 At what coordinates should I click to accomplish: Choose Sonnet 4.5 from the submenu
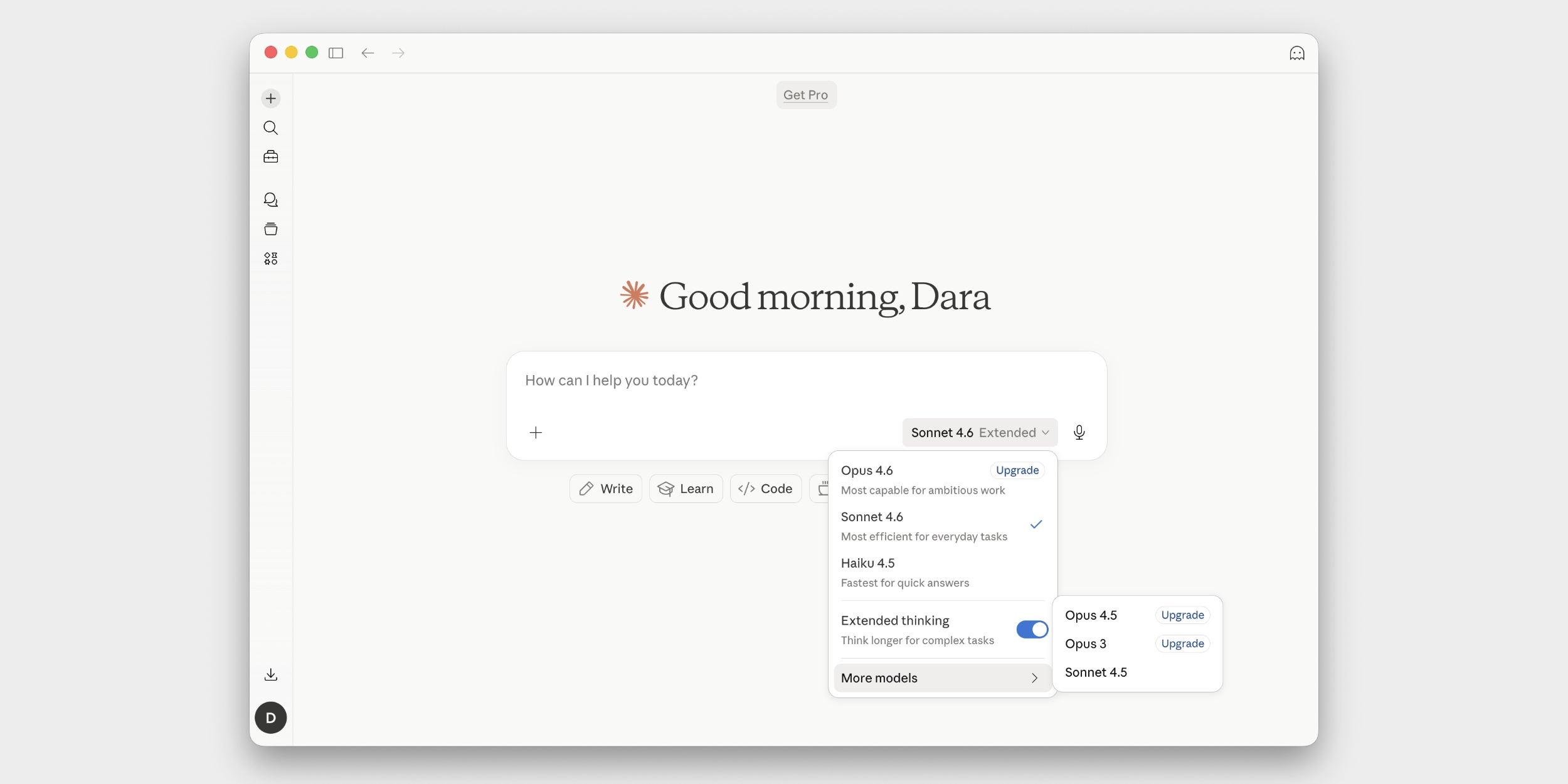point(1096,672)
